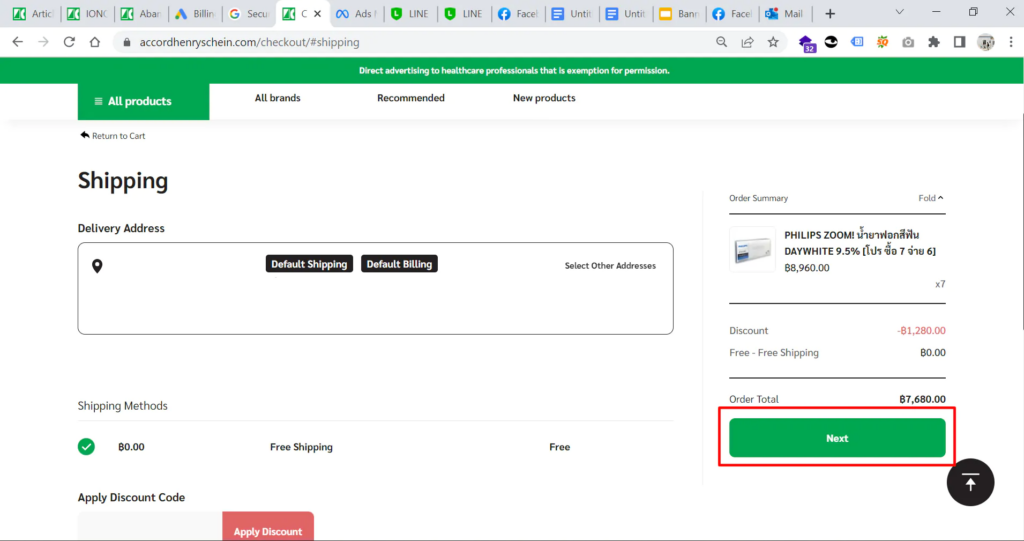Click the camera screenshot extension icon
The width and height of the screenshot is (1024, 541).
pyautogui.click(x=908, y=42)
